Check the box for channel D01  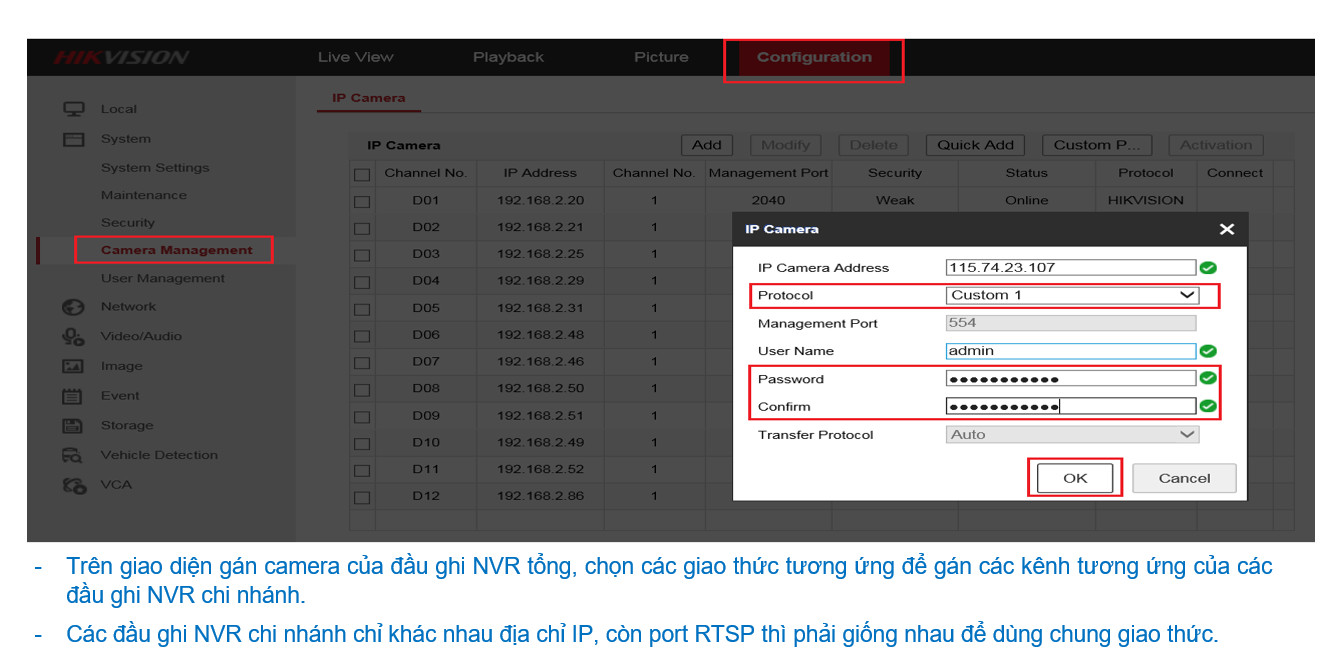point(362,201)
